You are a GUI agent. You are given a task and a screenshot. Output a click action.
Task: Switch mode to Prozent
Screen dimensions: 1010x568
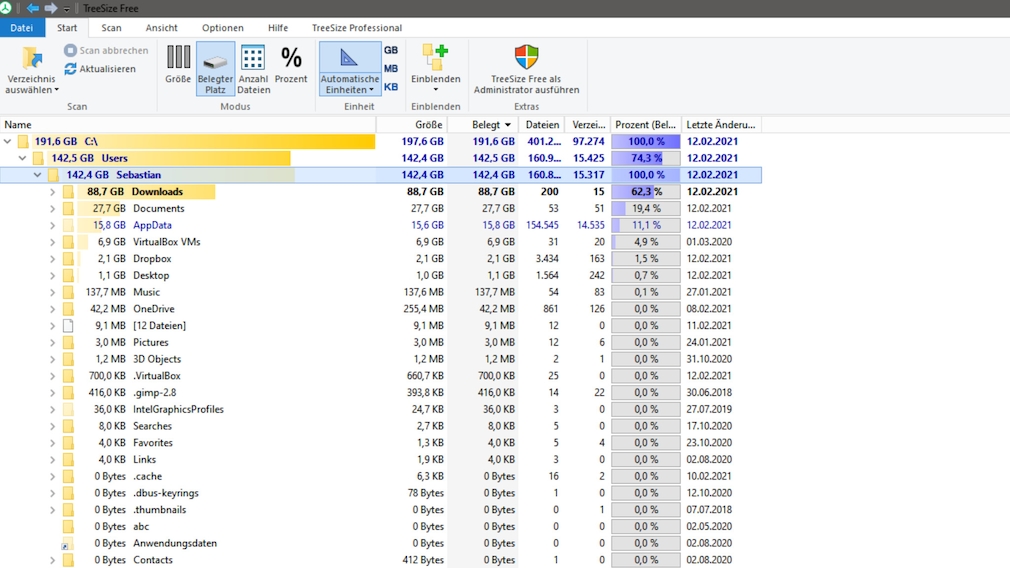click(x=291, y=64)
